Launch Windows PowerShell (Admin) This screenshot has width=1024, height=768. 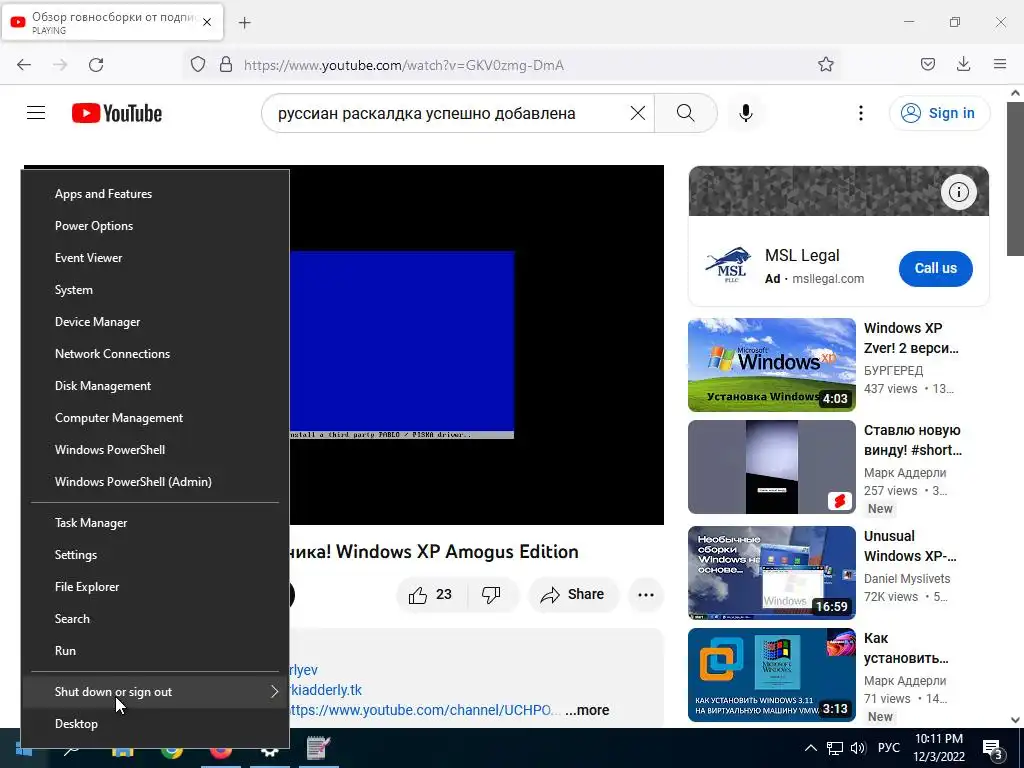point(155,482)
